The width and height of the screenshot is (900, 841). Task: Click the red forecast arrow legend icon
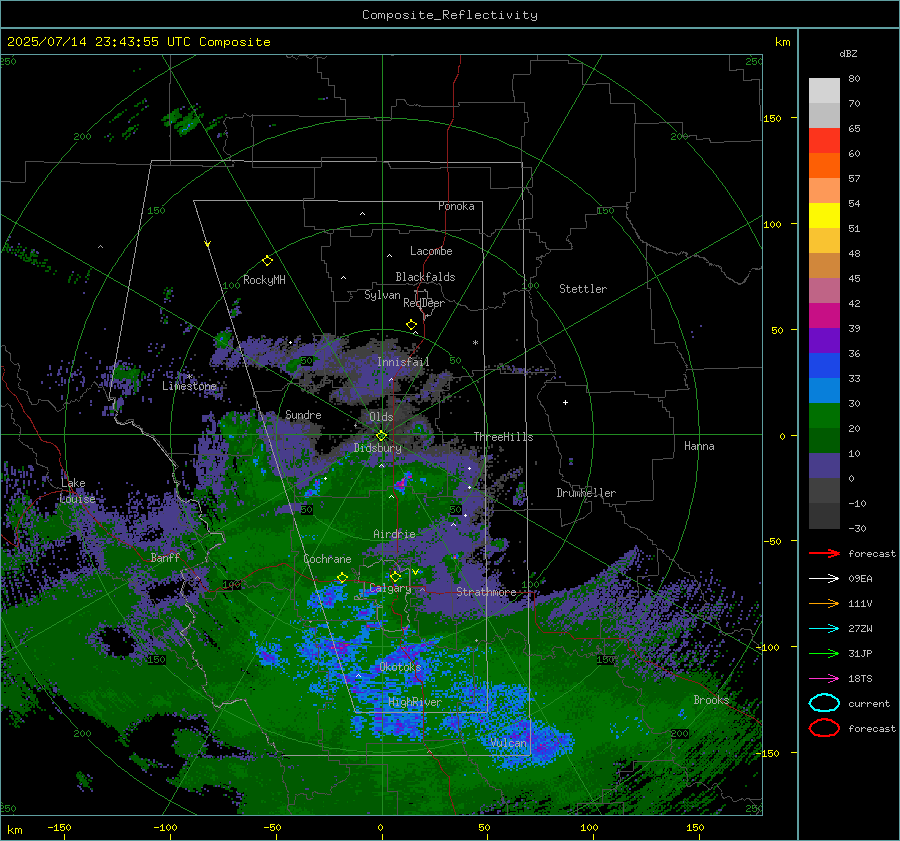click(824, 553)
